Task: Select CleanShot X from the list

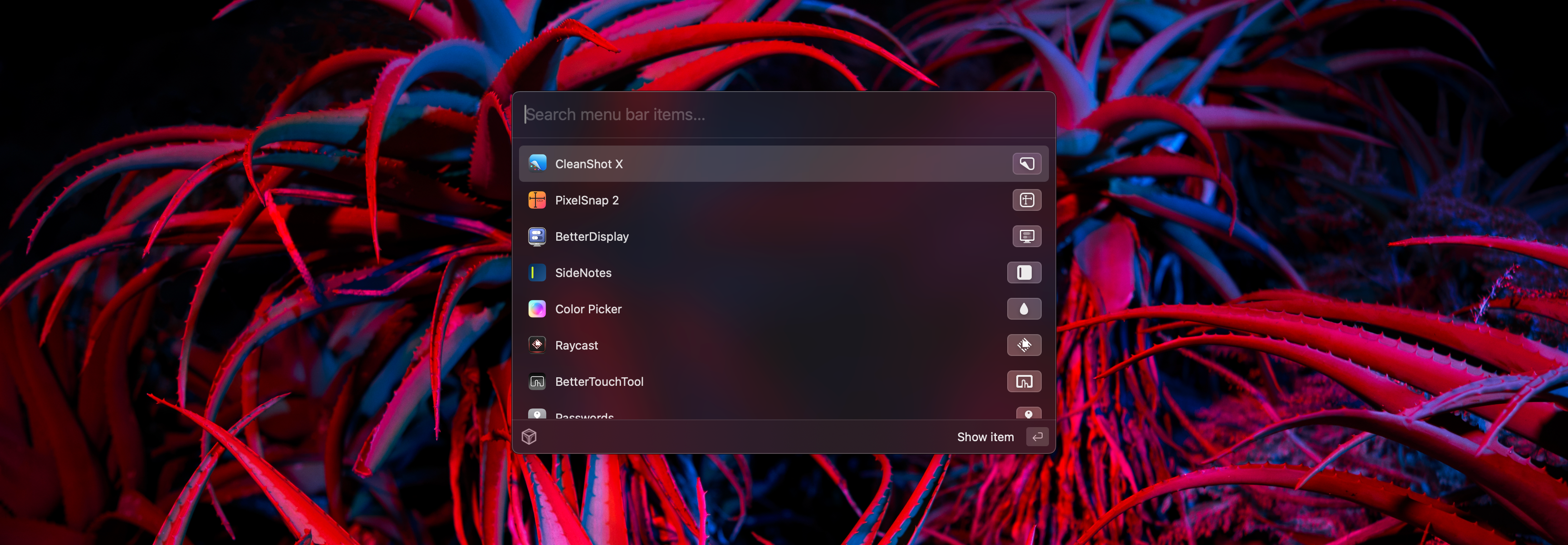Action: (x=784, y=163)
